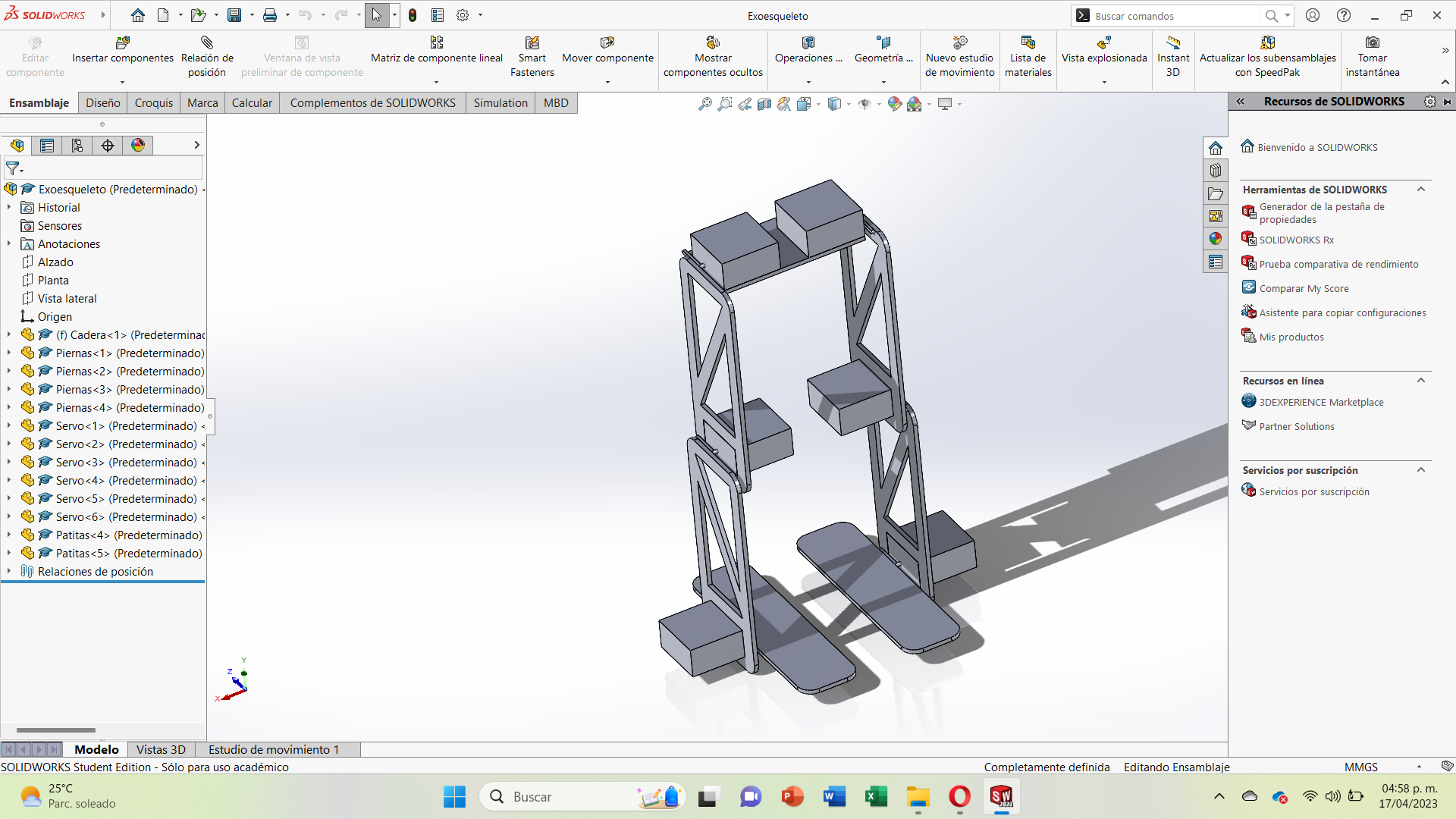Expand the Servo<3> tree item
Viewport: 1456px width, 819px height.
tap(8, 462)
